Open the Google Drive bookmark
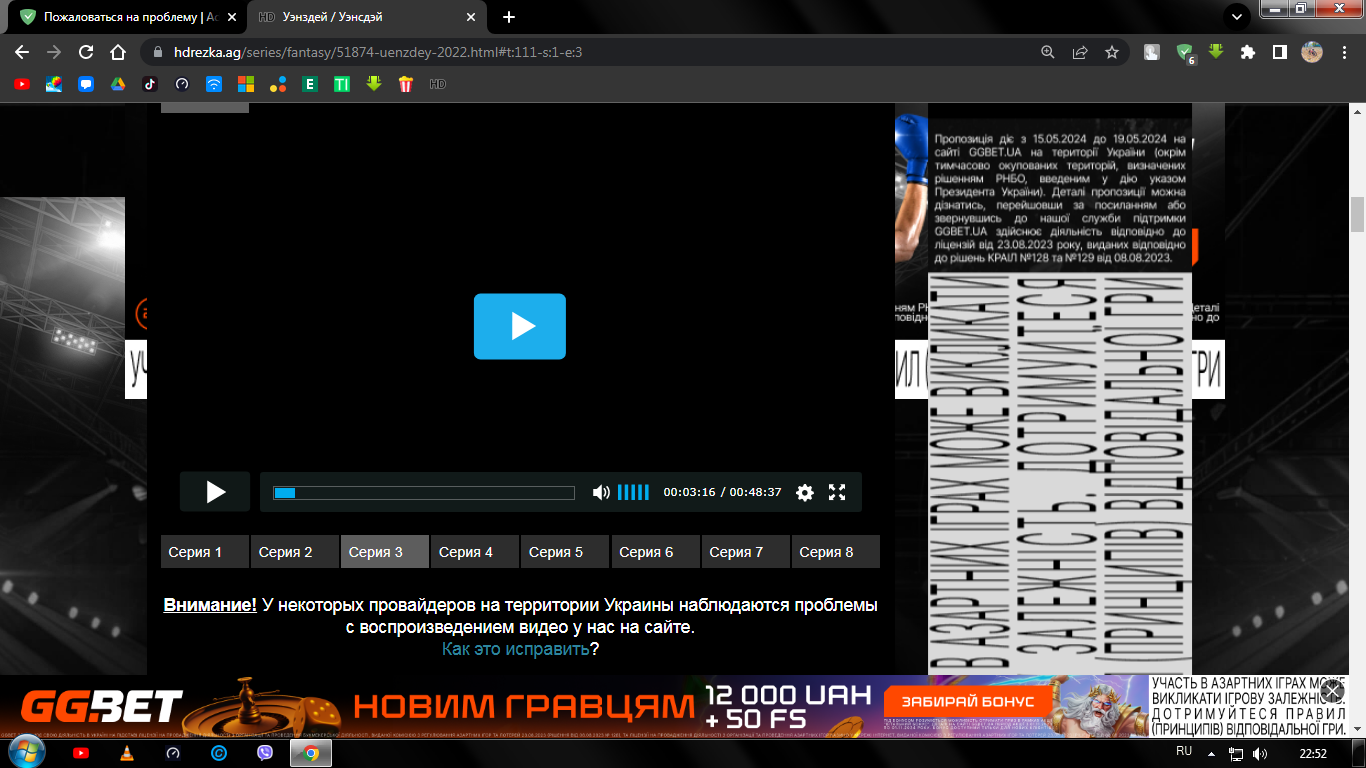Viewport: 1366px width, 768px height. [117, 85]
